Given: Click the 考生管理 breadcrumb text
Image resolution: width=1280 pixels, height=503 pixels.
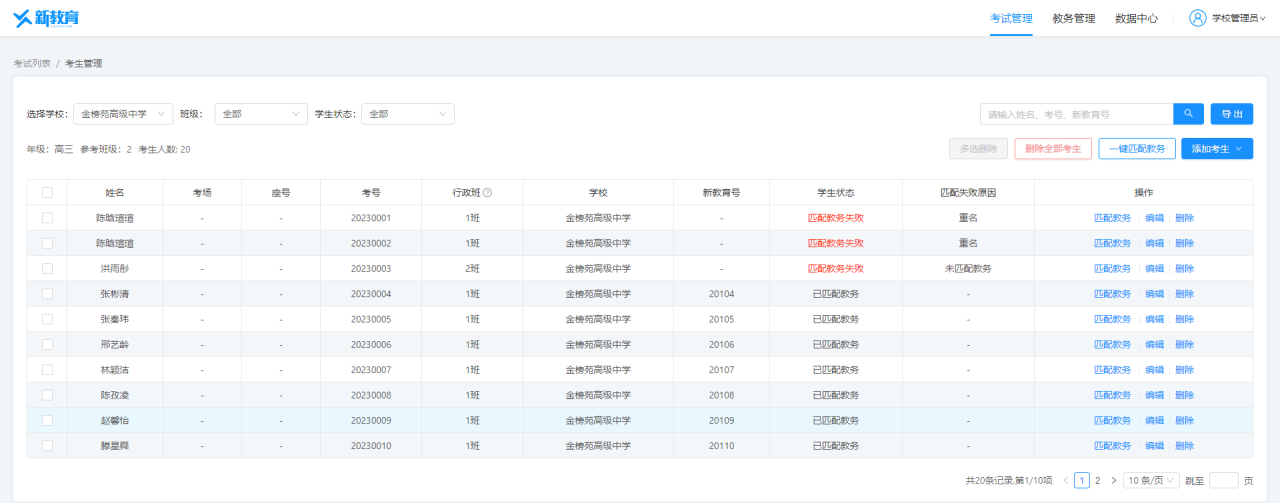Looking at the screenshot, I should 84,63.
